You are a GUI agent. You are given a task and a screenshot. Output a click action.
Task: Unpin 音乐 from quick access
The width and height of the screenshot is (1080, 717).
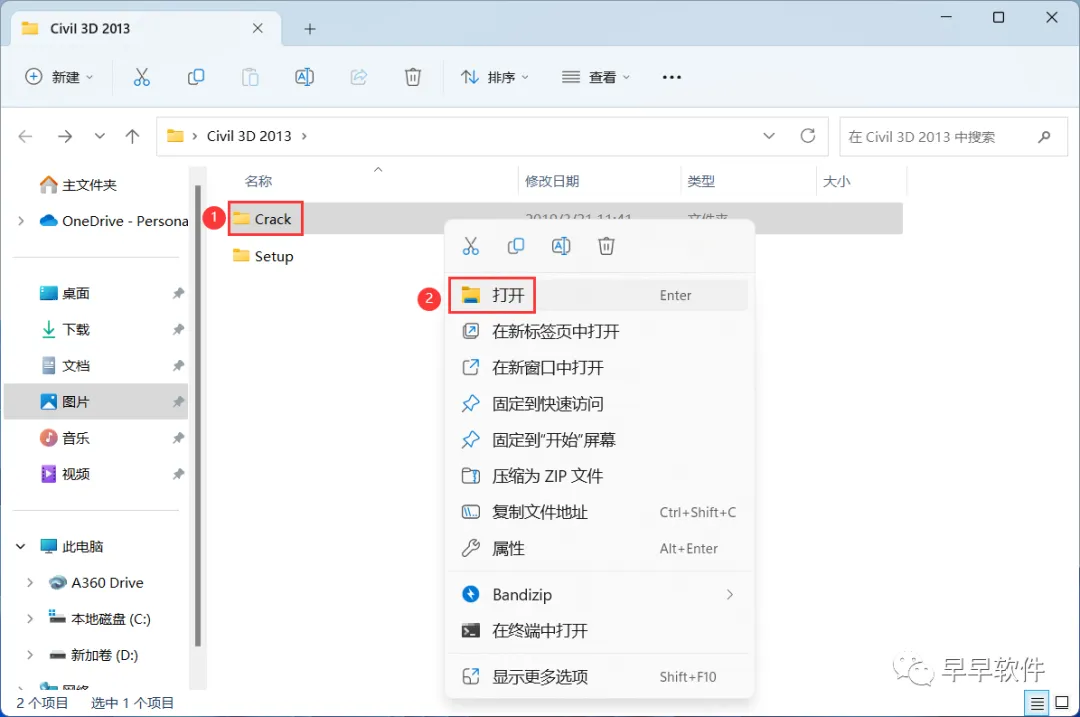178,438
